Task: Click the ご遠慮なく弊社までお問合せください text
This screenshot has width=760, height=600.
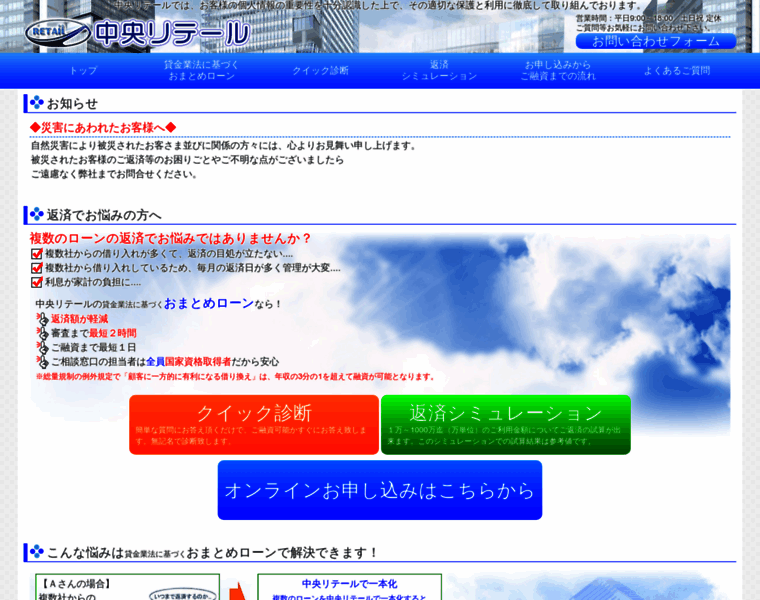Action: (114, 174)
